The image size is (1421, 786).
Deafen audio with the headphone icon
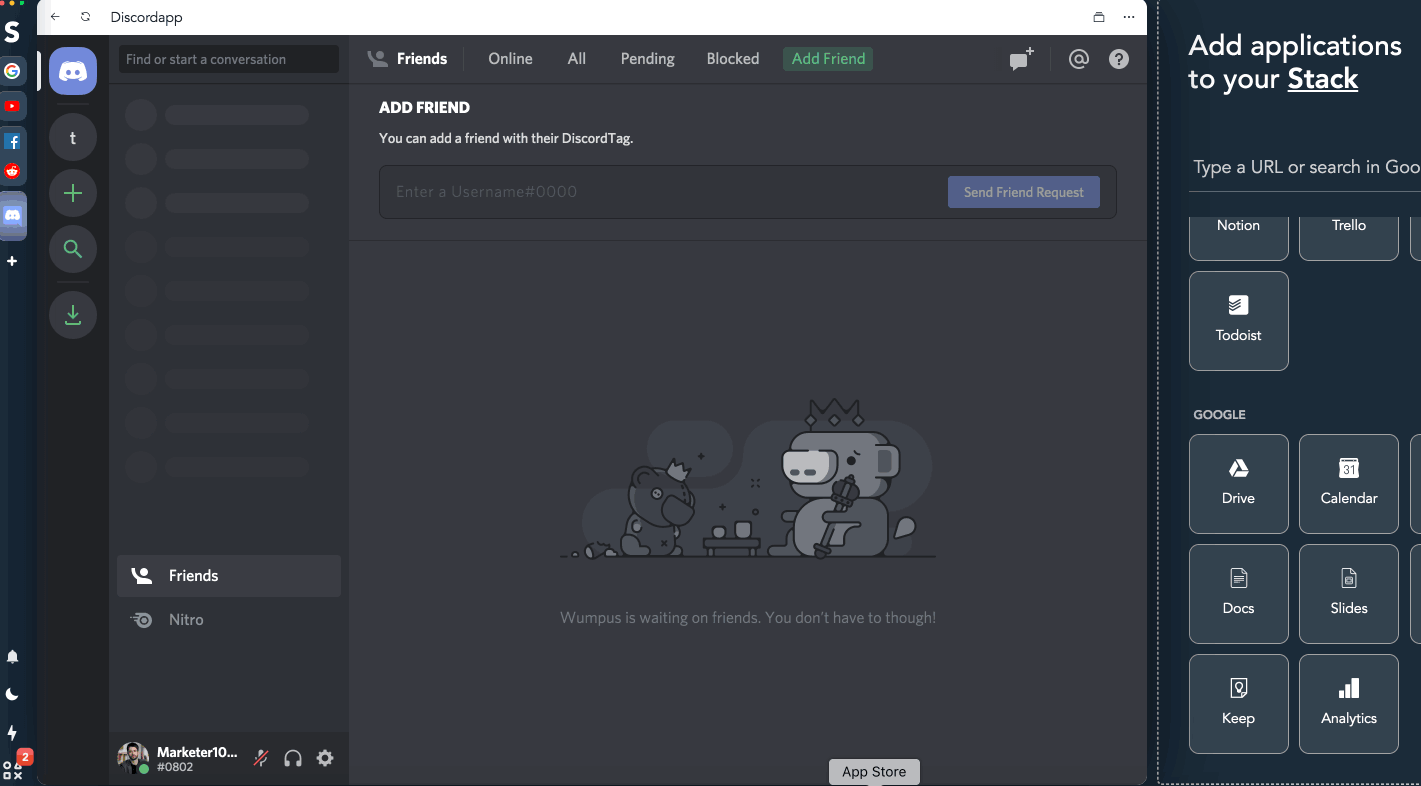pyautogui.click(x=293, y=758)
